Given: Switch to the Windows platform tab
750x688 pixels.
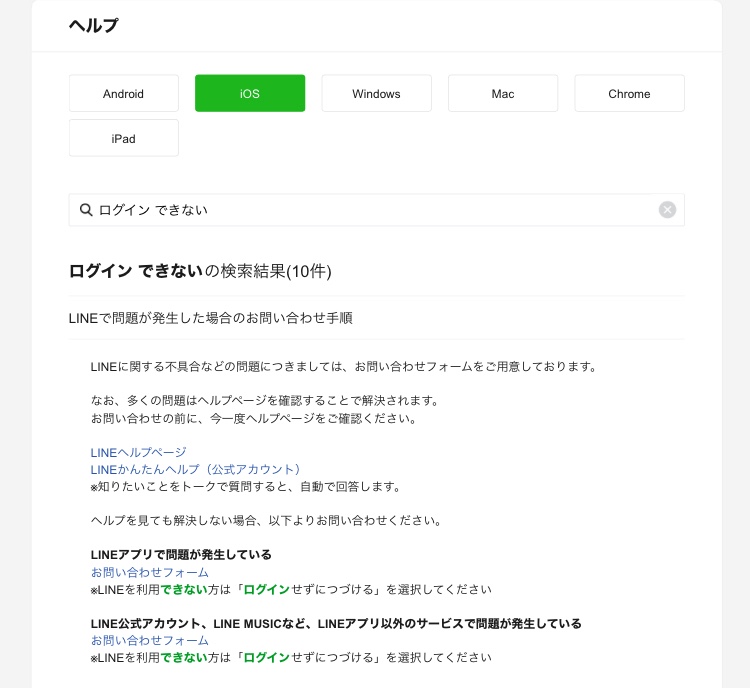Looking at the screenshot, I should pos(376,93).
